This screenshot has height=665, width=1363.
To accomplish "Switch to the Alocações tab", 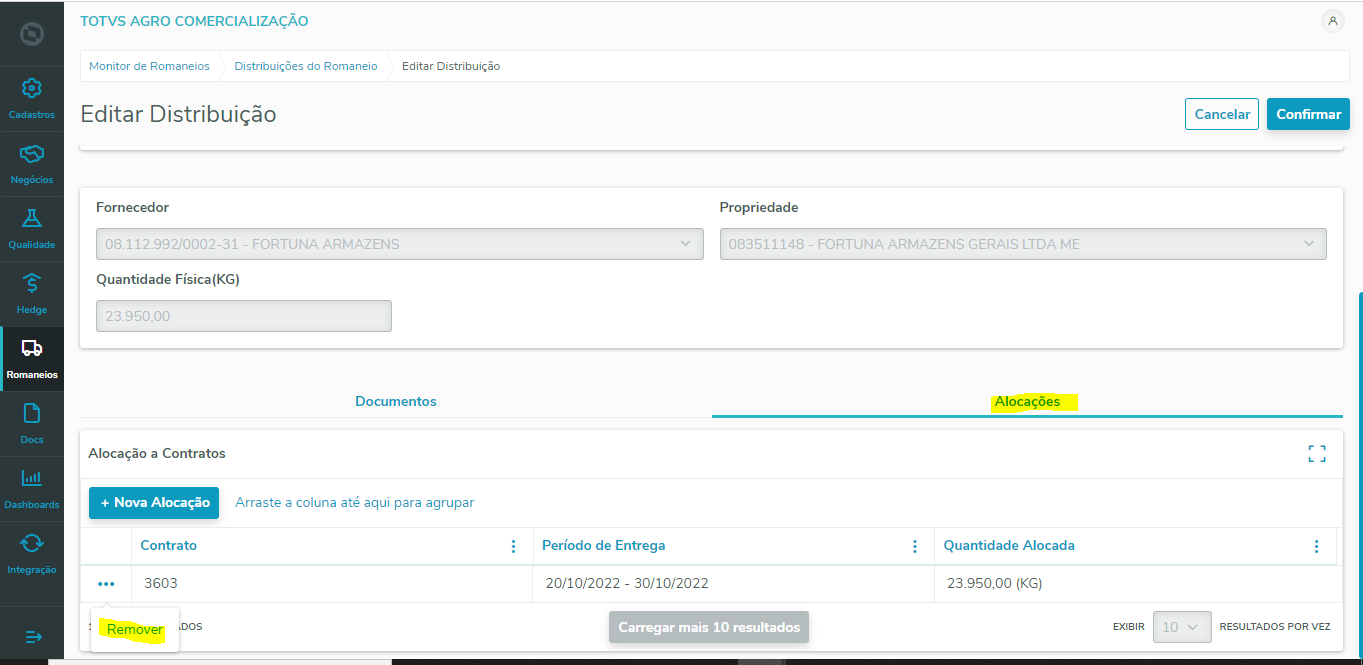I will pos(1027,401).
